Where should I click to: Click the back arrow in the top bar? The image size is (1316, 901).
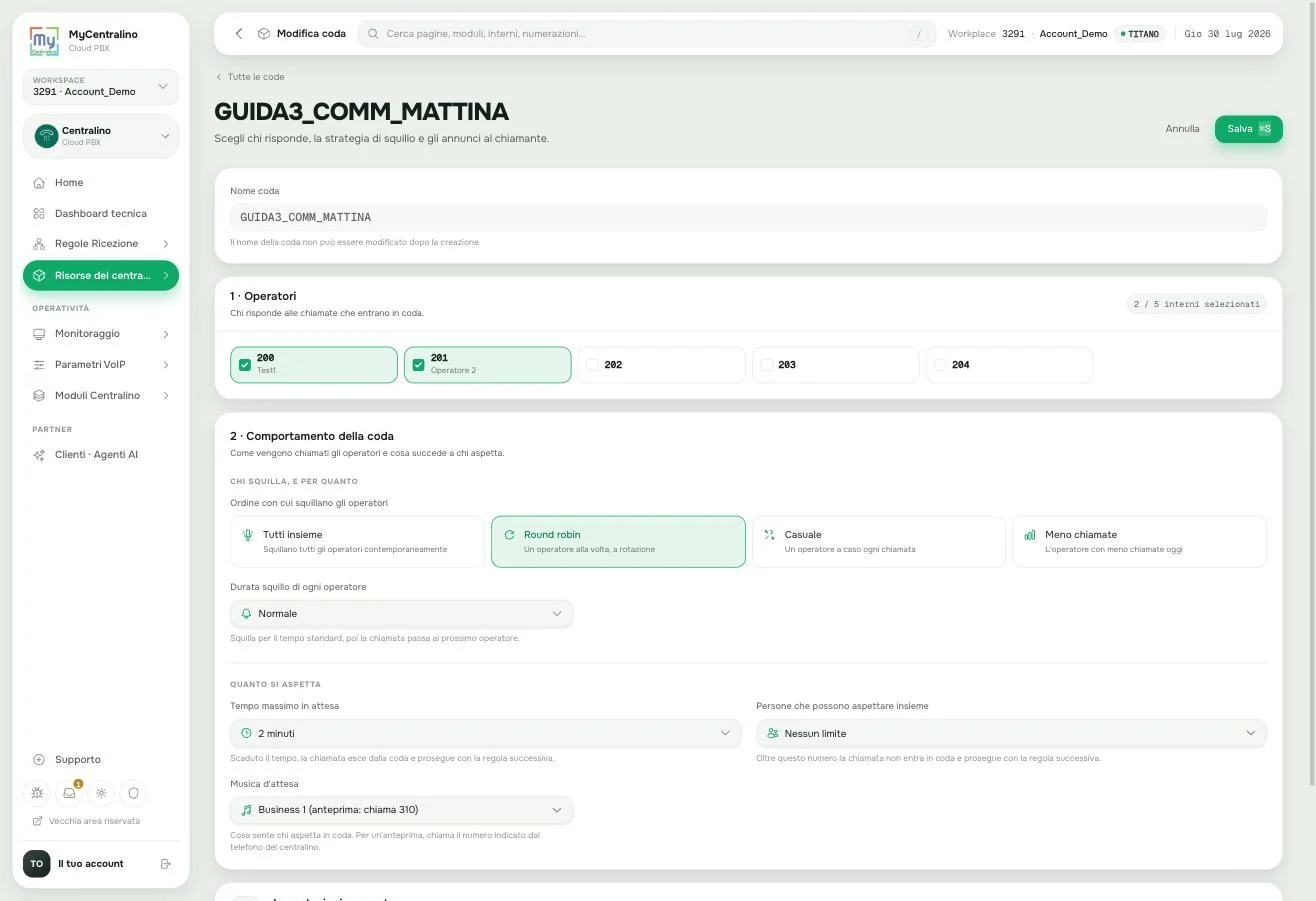pos(239,34)
